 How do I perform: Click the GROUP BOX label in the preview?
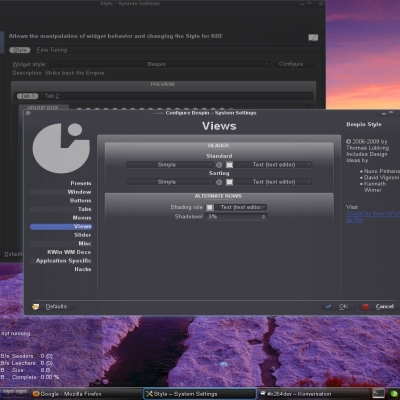coord(43,108)
